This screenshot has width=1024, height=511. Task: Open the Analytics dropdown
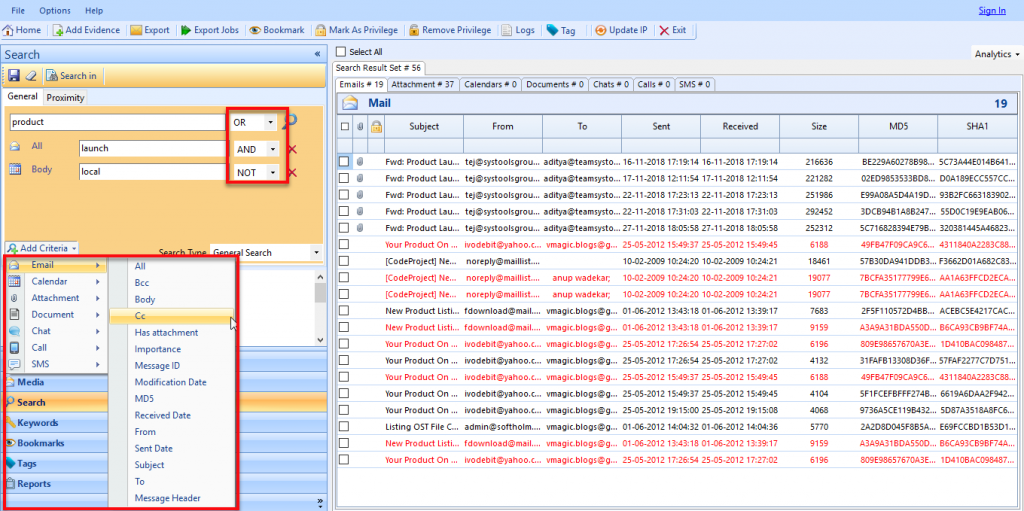997,54
